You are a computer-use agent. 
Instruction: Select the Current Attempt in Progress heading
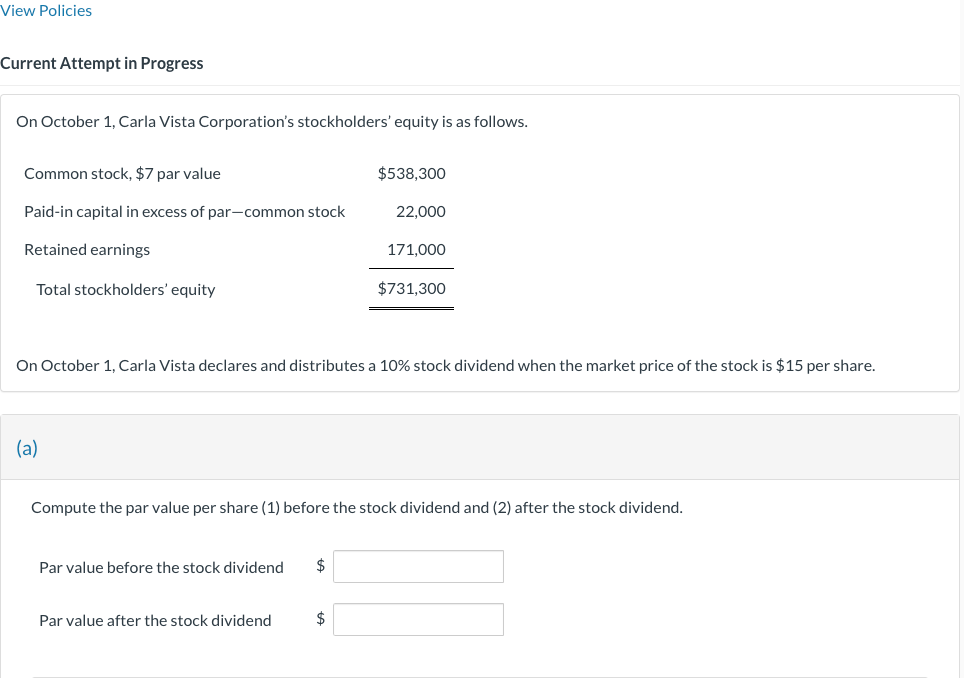[x=101, y=63]
